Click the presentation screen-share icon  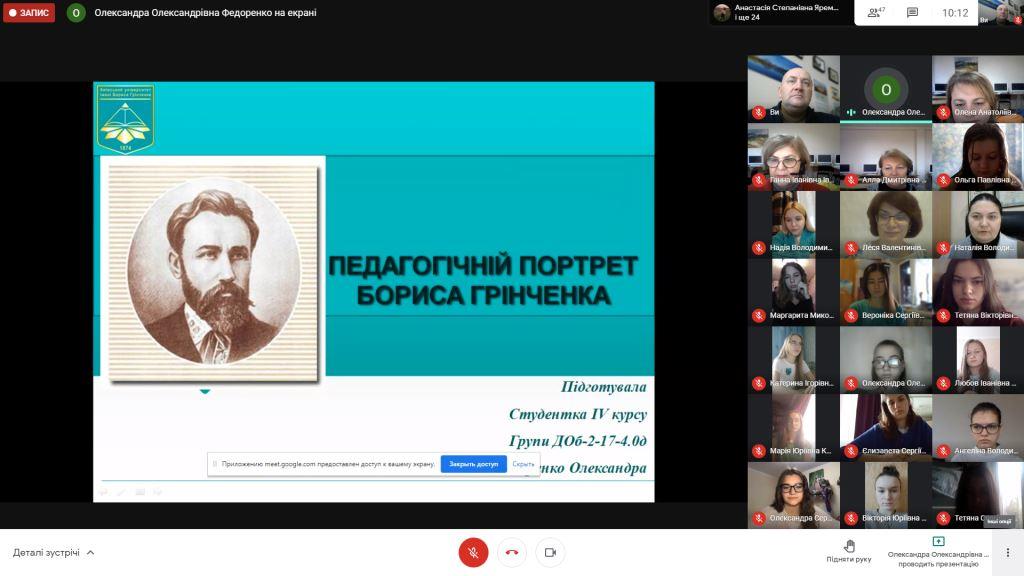coord(937,542)
